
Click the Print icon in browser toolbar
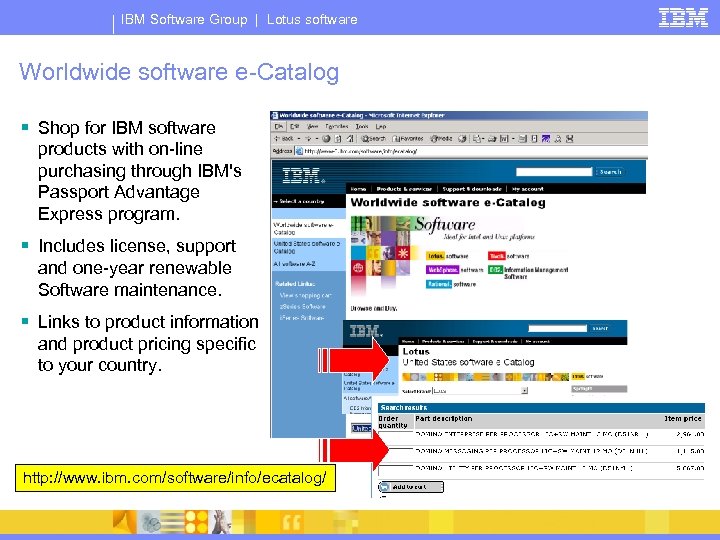tap(492, 138)
